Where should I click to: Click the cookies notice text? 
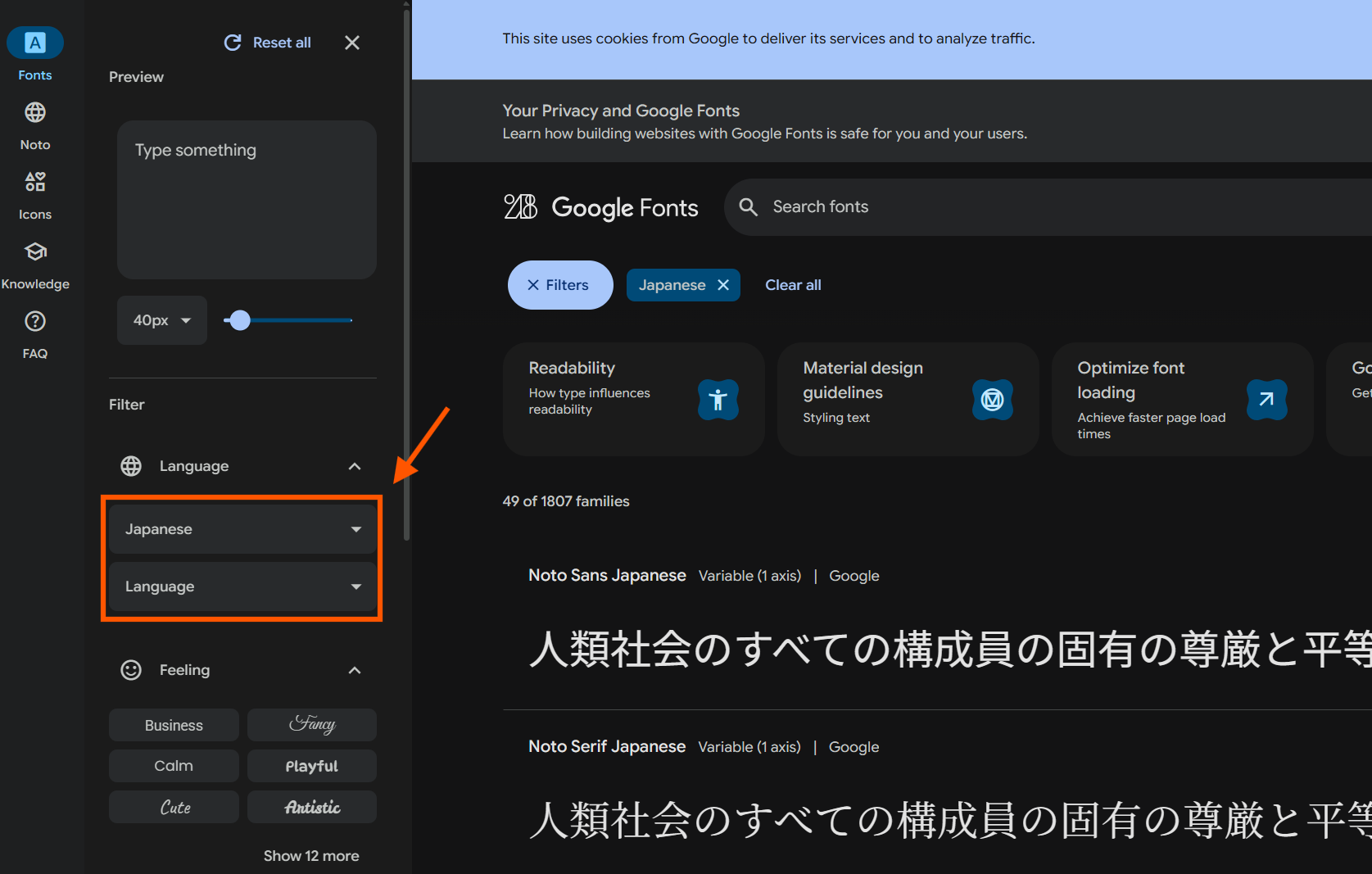pos(768,38)
